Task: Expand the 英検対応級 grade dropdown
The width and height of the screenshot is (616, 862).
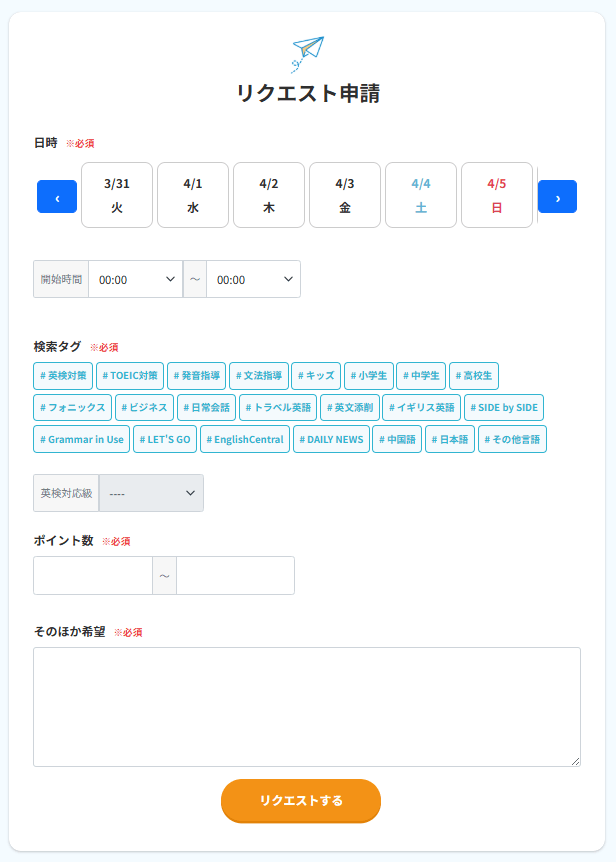Action: [151, 493]
